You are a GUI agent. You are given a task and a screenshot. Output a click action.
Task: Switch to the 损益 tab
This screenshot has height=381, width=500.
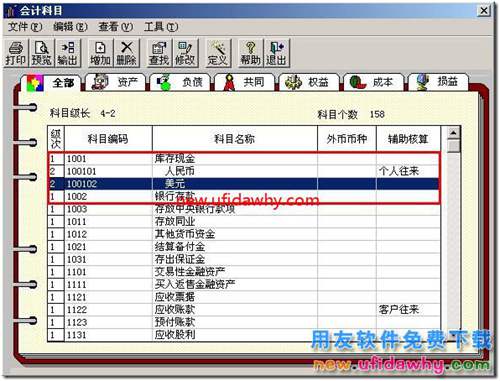438,82
